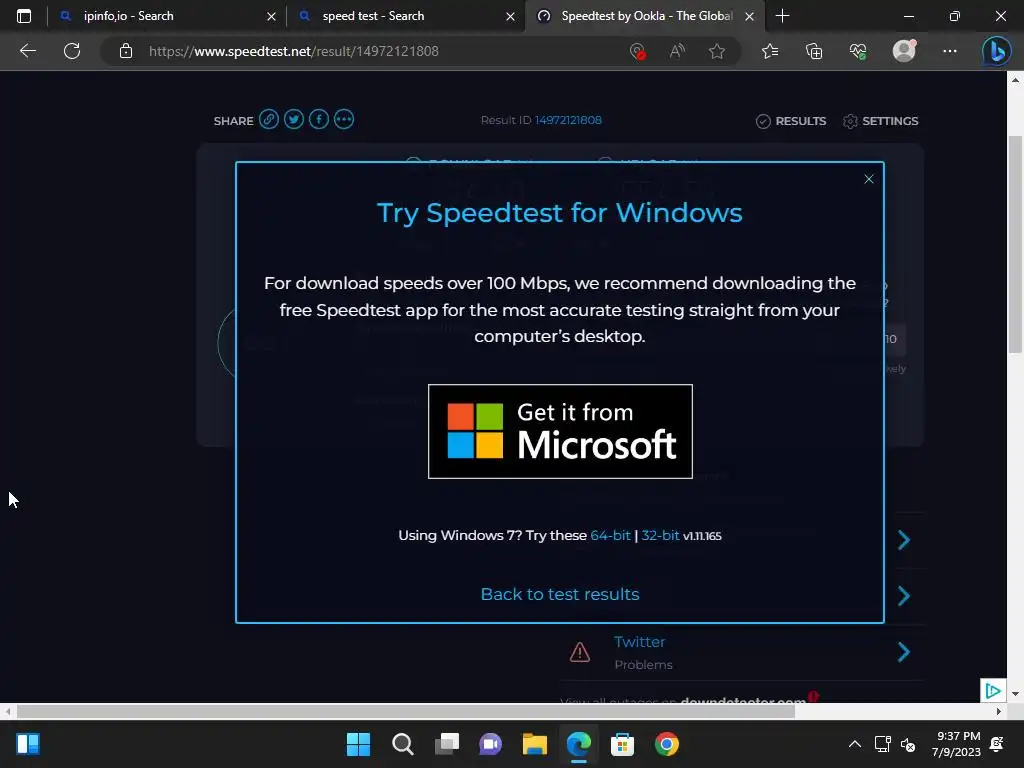Screen dimensions: 1024x768
Task: Click Result ID 14972121808 link
Action: (x=568, y=120)
